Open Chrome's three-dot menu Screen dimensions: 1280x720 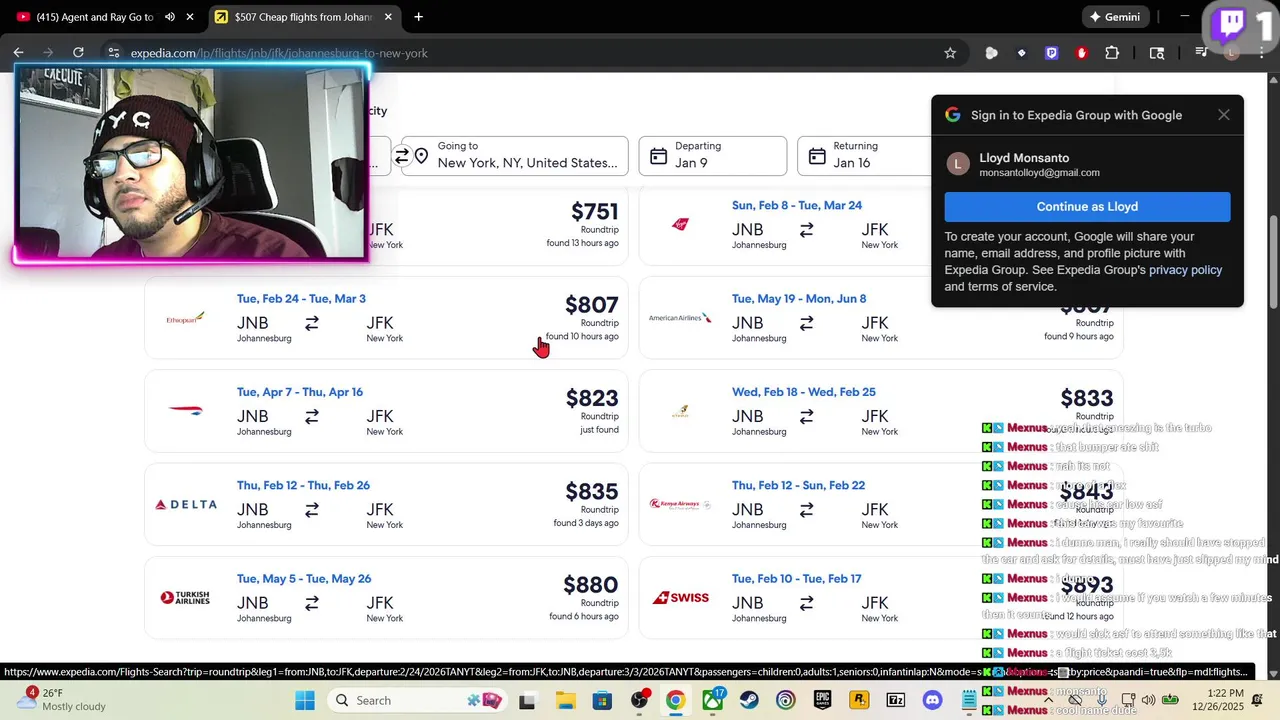pyautogui.click(x=1261, y=53)
